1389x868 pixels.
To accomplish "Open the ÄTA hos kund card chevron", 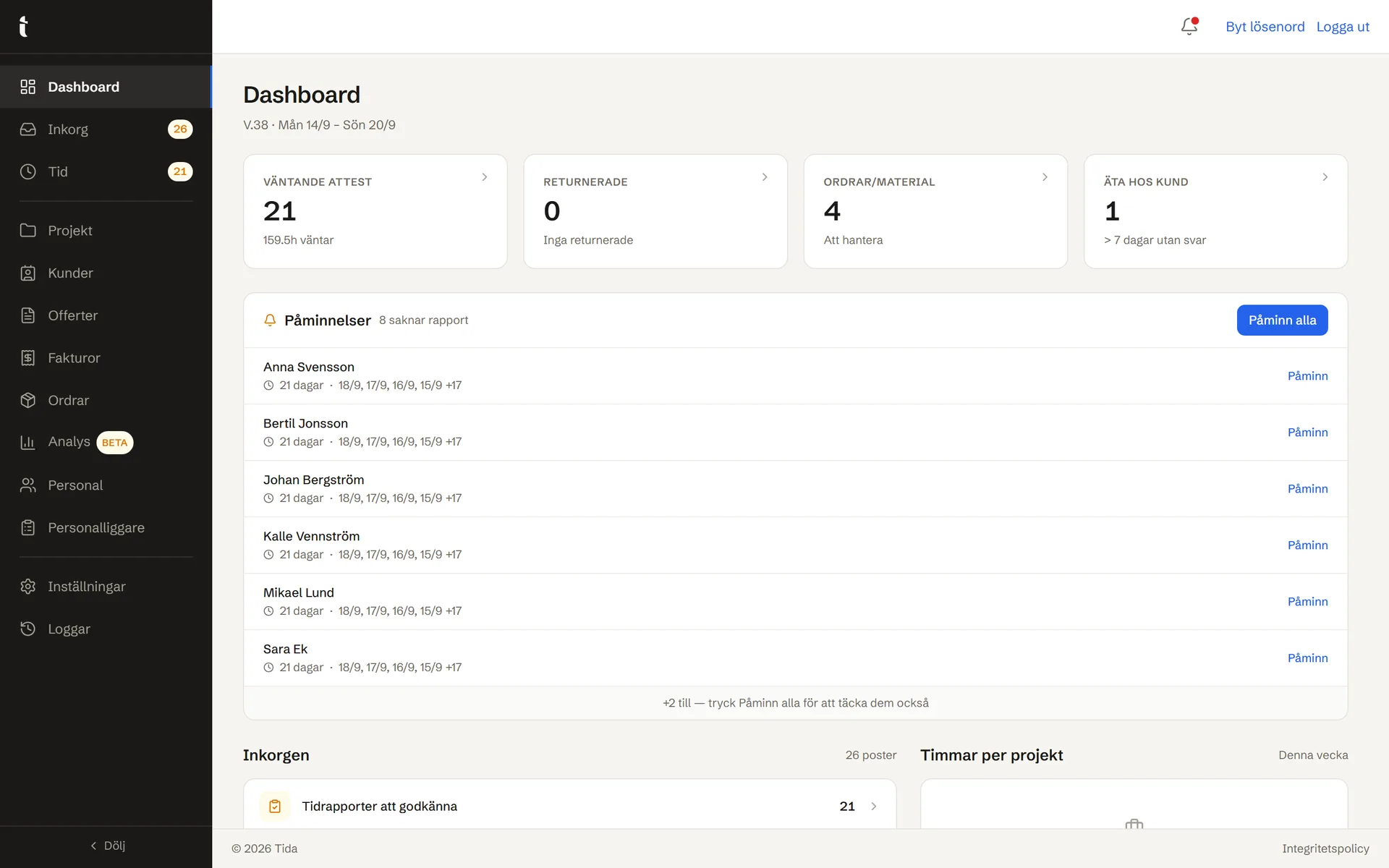I will 1325,177.
